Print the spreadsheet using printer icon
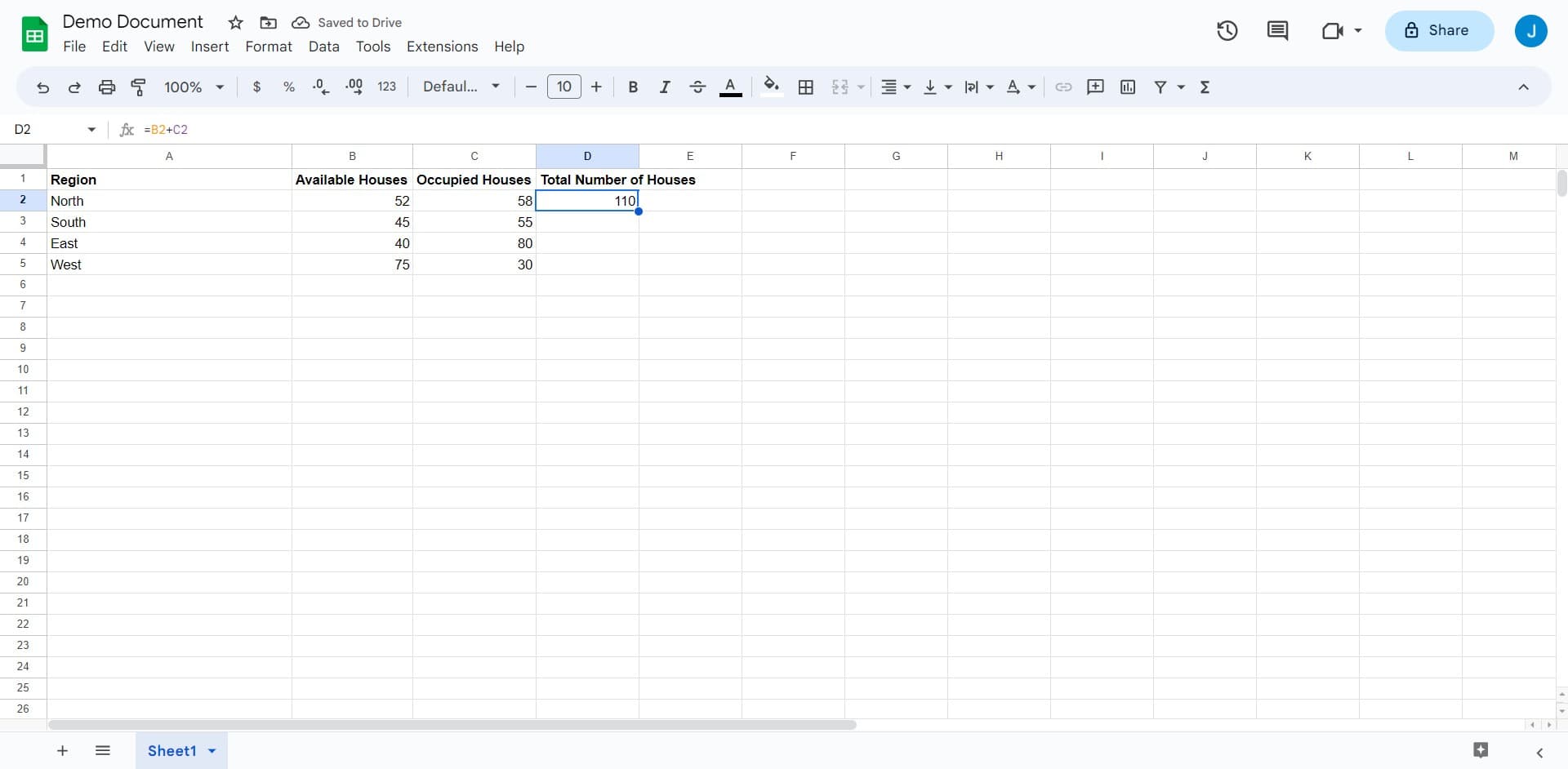Image resolution: width=1568 pixels, height=769 pixels. coord(107,87)
